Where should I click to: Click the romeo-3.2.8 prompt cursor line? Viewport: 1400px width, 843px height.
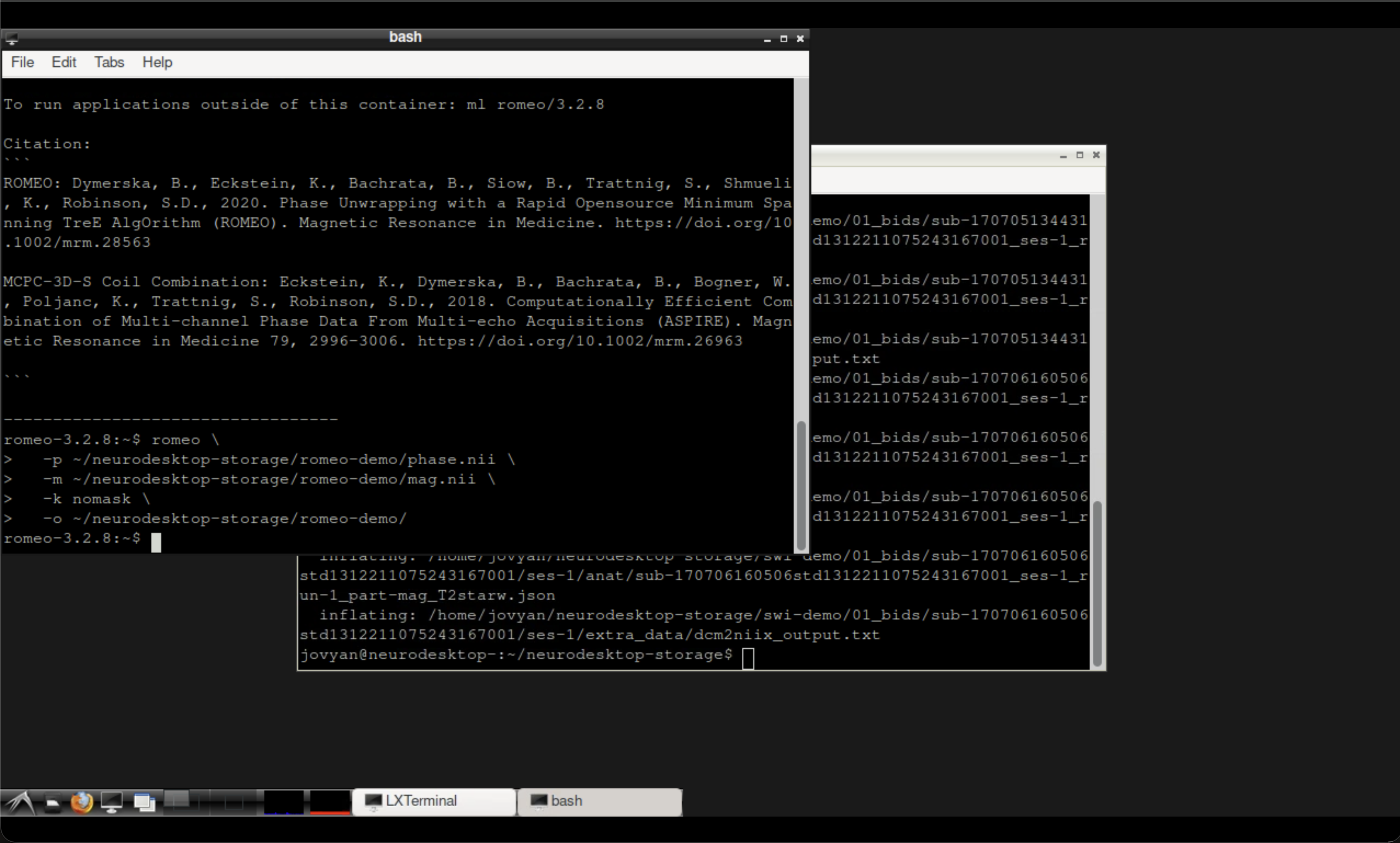tap(83, 539)
